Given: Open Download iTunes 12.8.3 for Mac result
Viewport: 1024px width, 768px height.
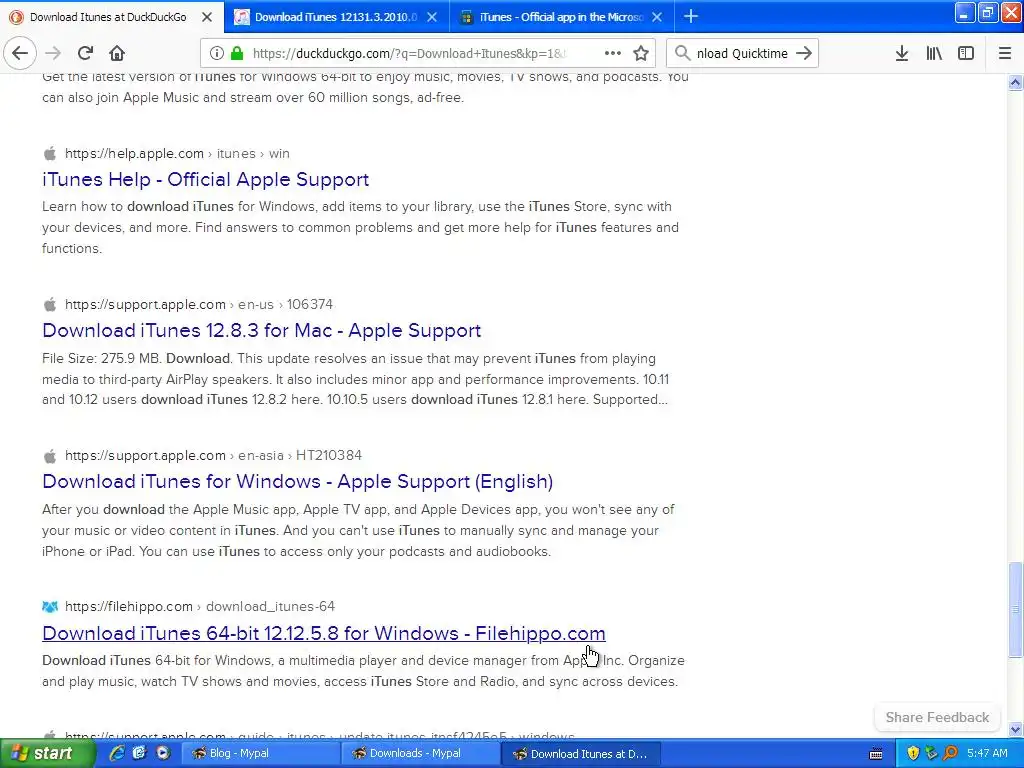Looking at the screenshot, I should pyautogui.click(x=262, y=330).
